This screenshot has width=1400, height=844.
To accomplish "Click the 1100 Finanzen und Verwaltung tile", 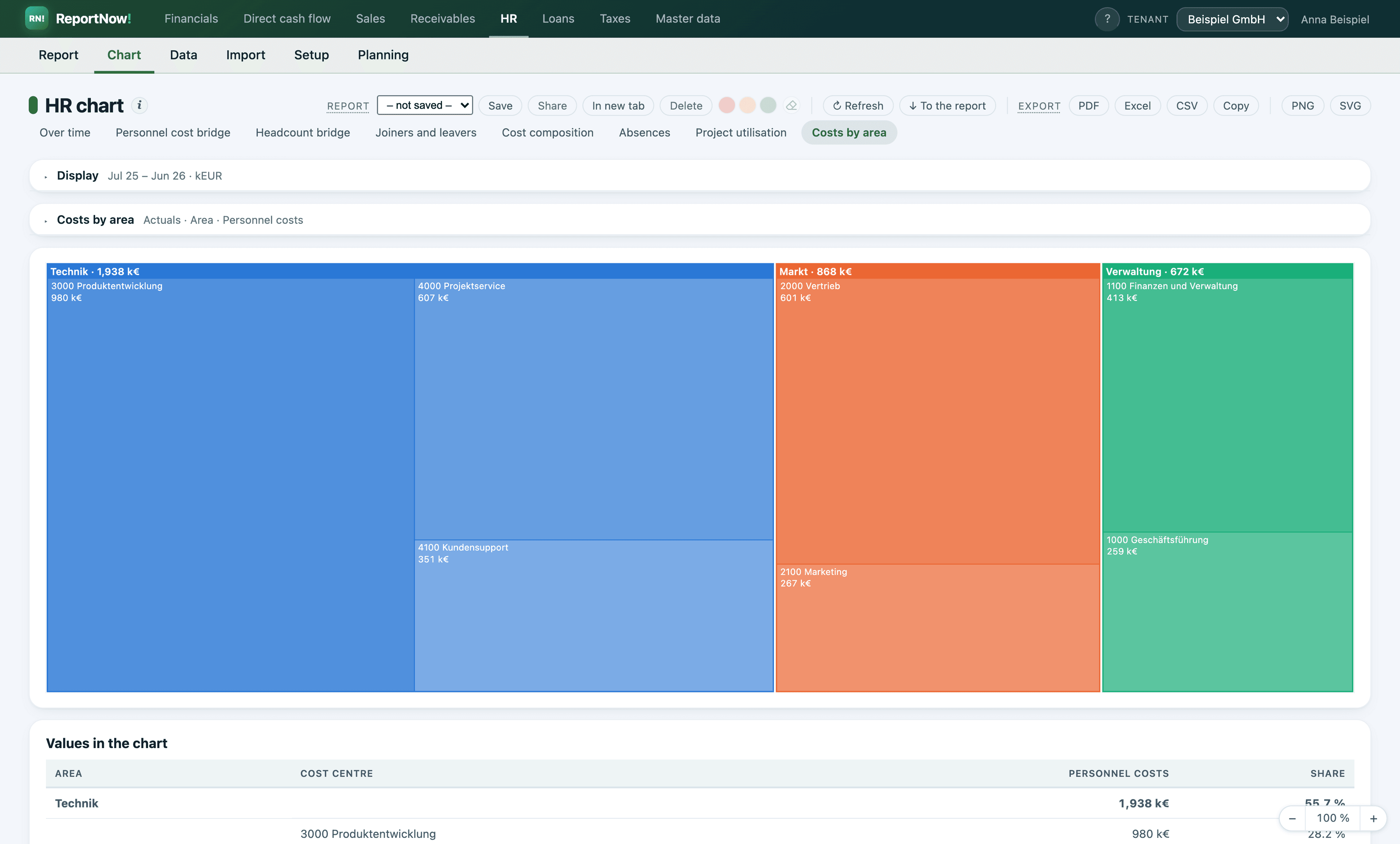I will (1227, 405).
